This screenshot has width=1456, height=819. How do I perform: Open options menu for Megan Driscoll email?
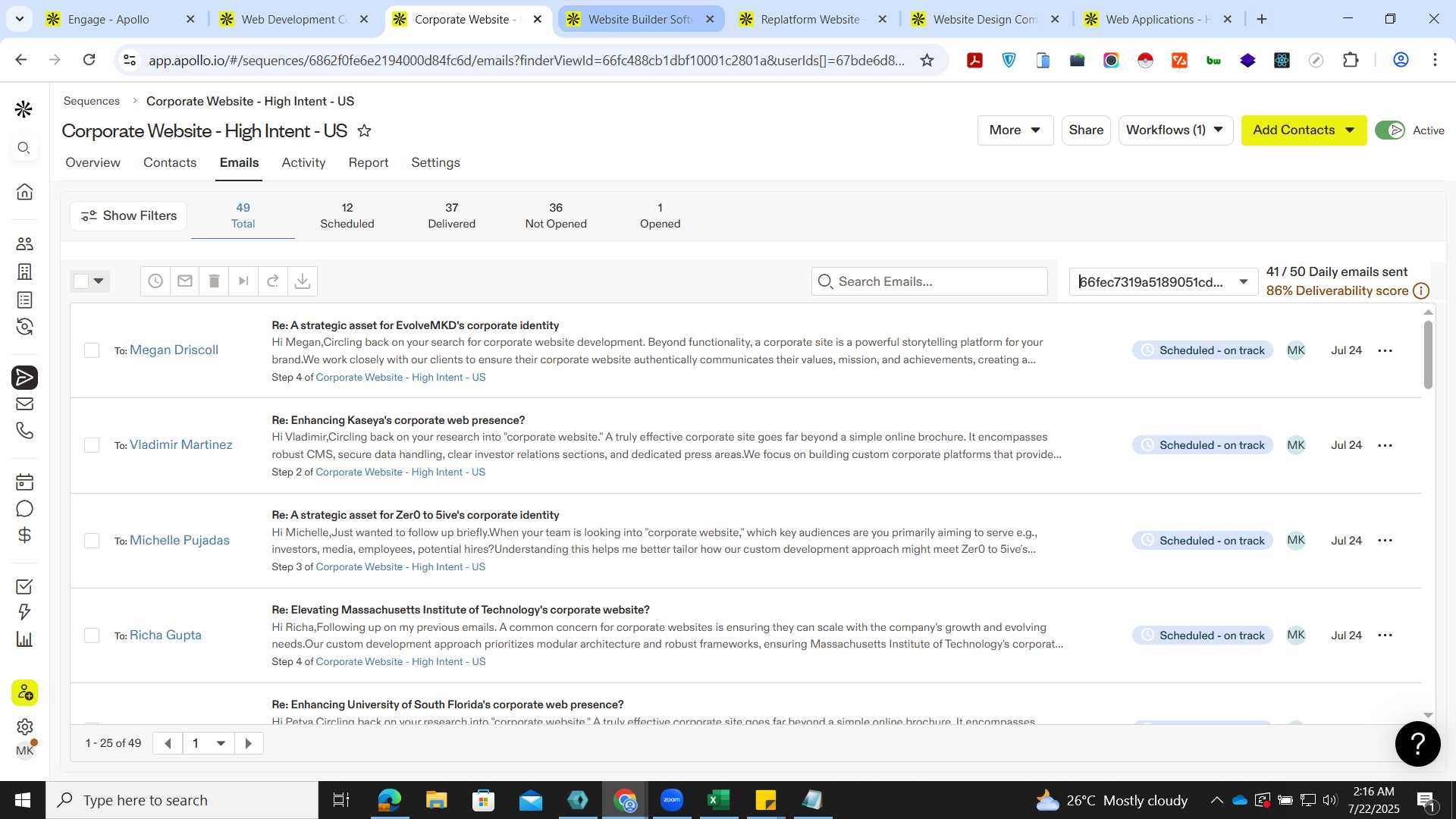click(1385, 350)
